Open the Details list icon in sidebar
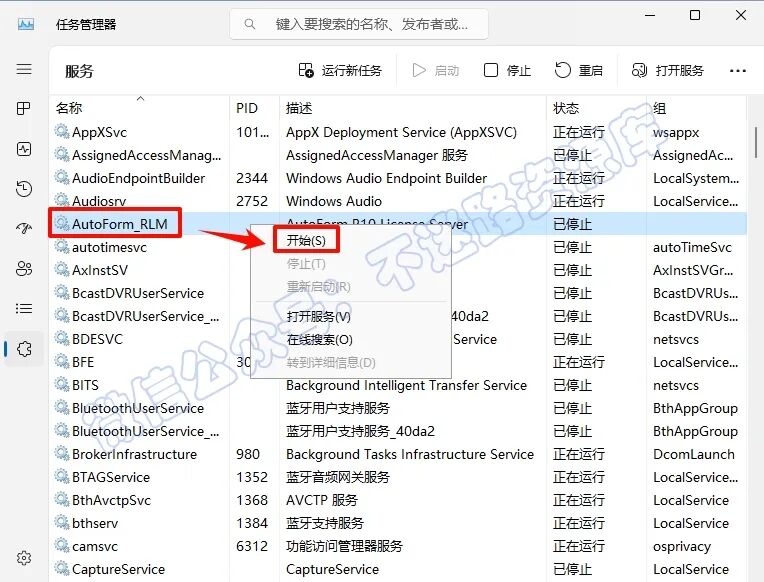Screen dimensions: 764x582 [x=24, y=309]
